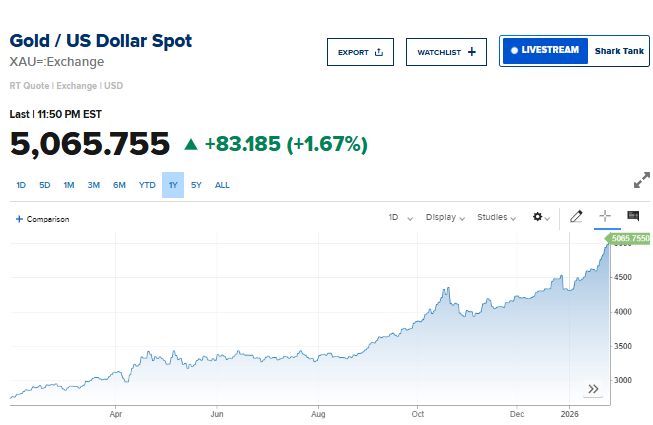Open the drawing pencil tool
653x425 pixels.
coord(576,217)
